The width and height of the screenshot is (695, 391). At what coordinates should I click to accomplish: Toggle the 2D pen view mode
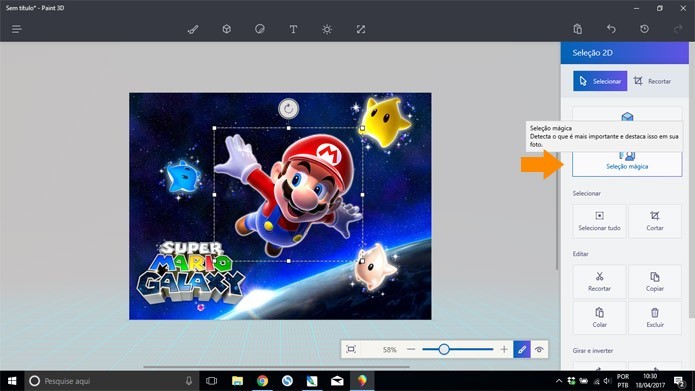coord(522,349)
